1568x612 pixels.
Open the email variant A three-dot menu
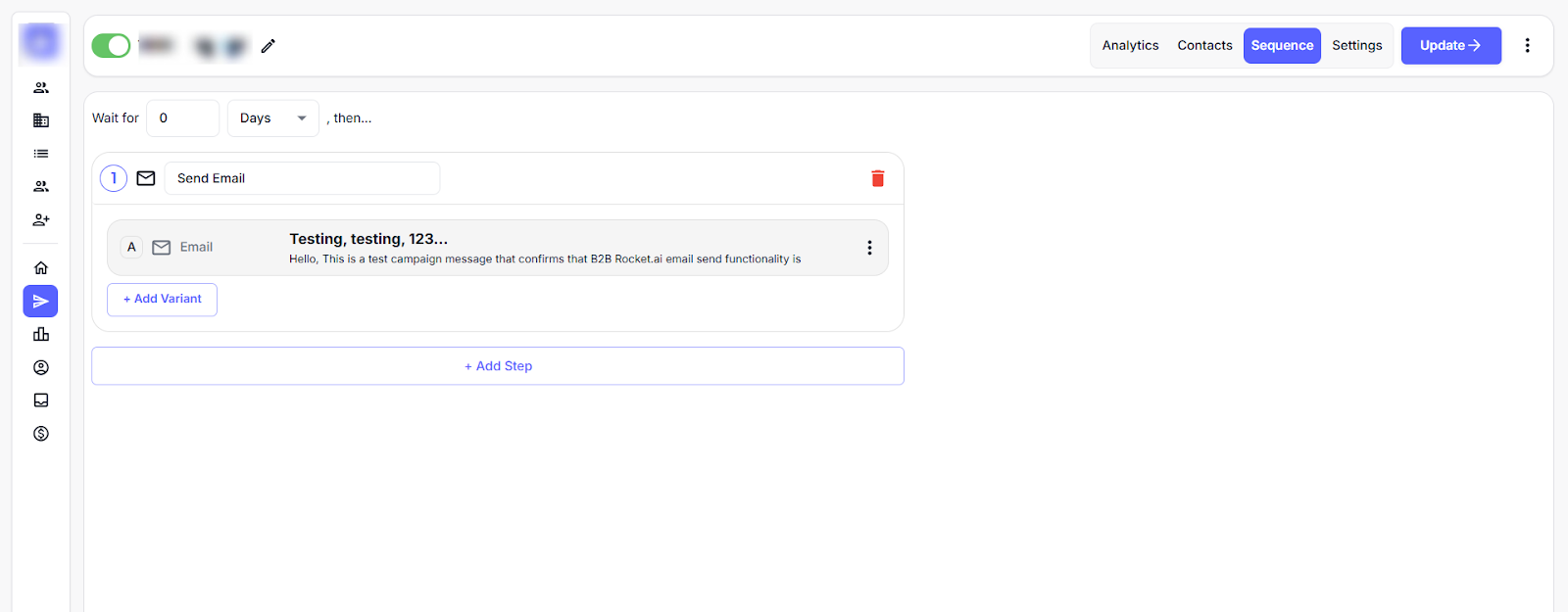[x=869, y=248]
